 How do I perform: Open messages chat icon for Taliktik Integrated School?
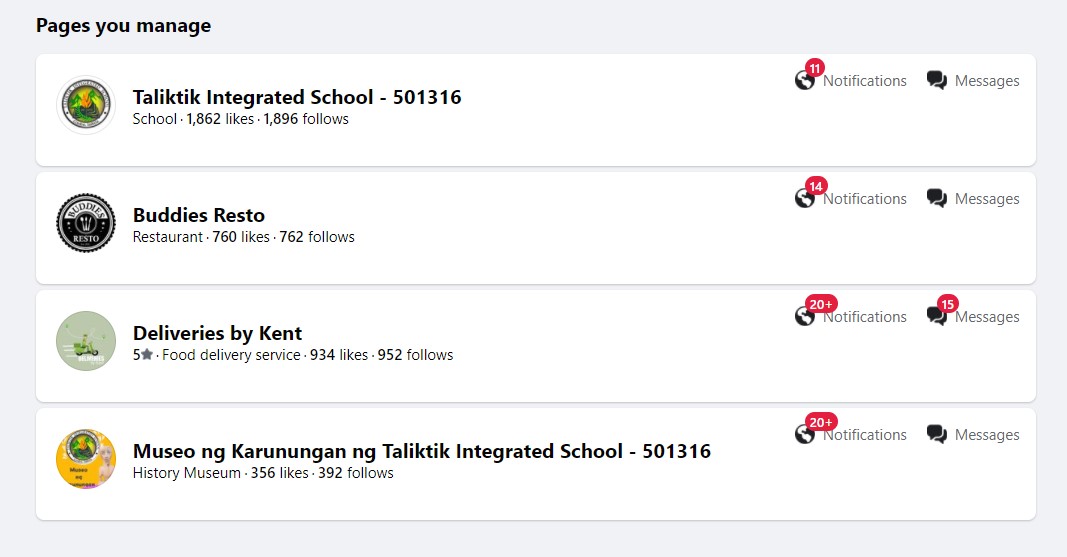[936, 80]
